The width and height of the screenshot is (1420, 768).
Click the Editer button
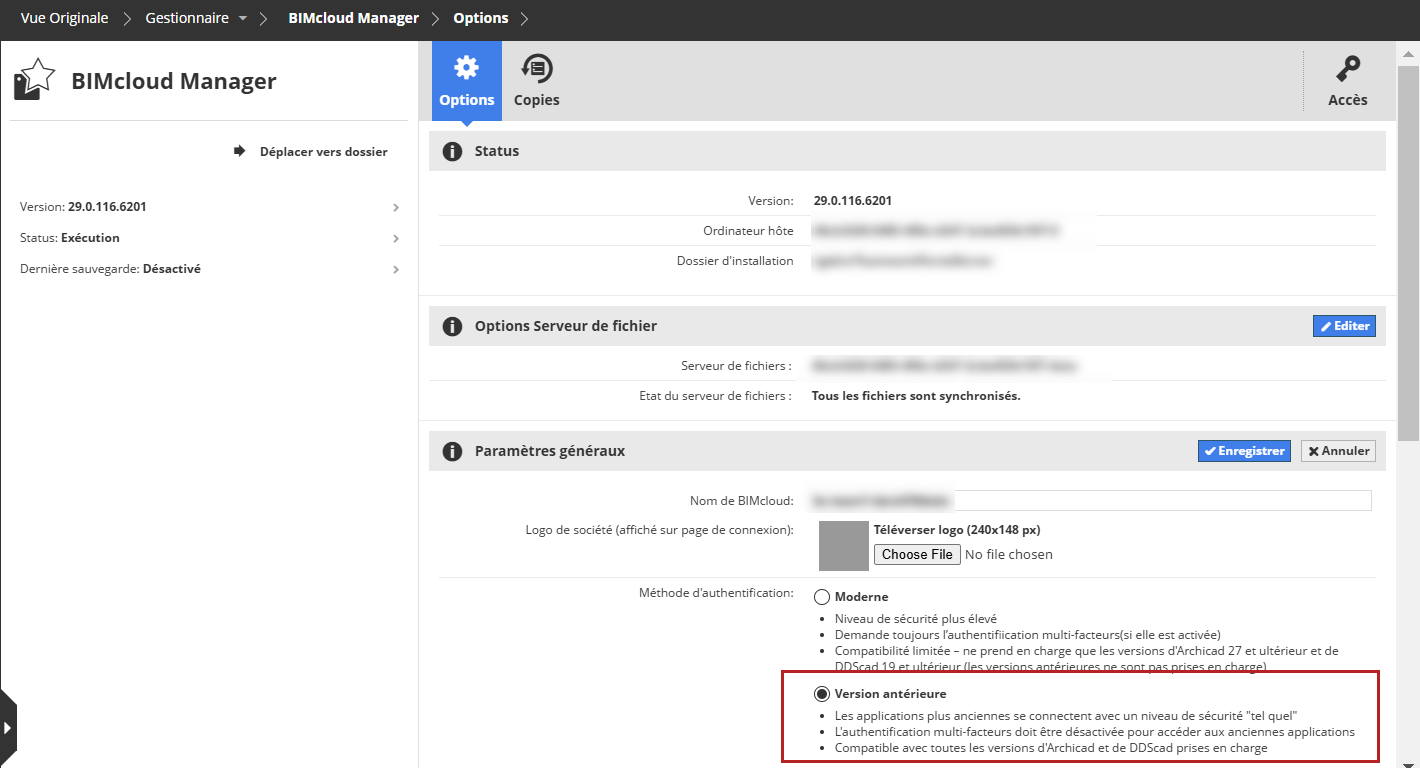(1344, 326)
